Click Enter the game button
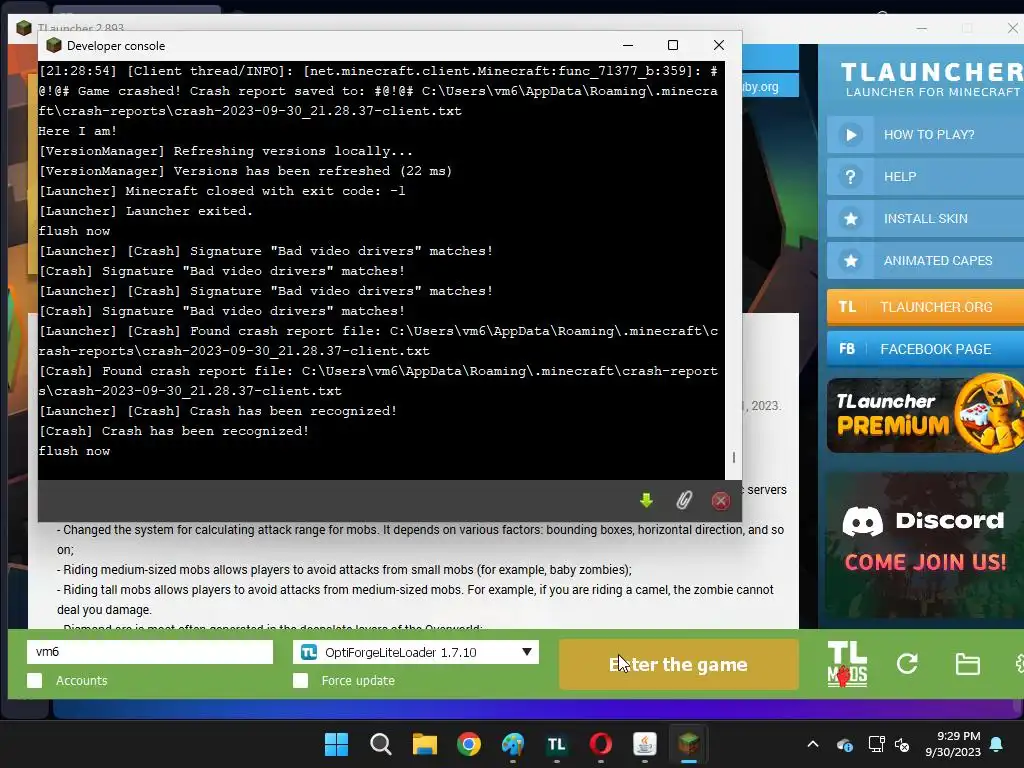The width and height of the screenshot is (1024, 768). tap(679, 664)
